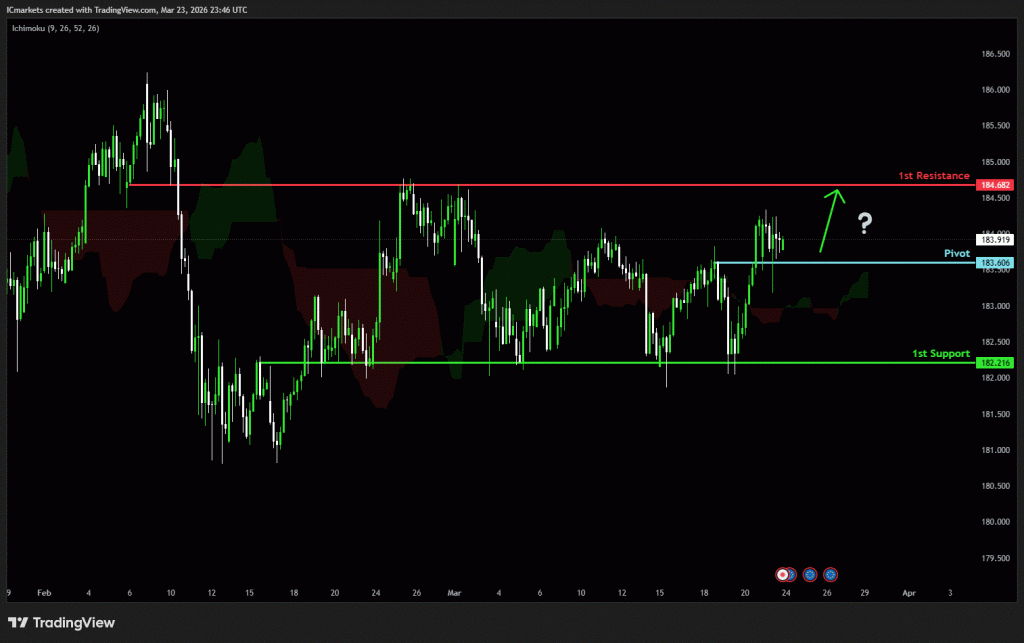
Task: Click the TradingView logo in bottom corner
Action: pos(60,623)
